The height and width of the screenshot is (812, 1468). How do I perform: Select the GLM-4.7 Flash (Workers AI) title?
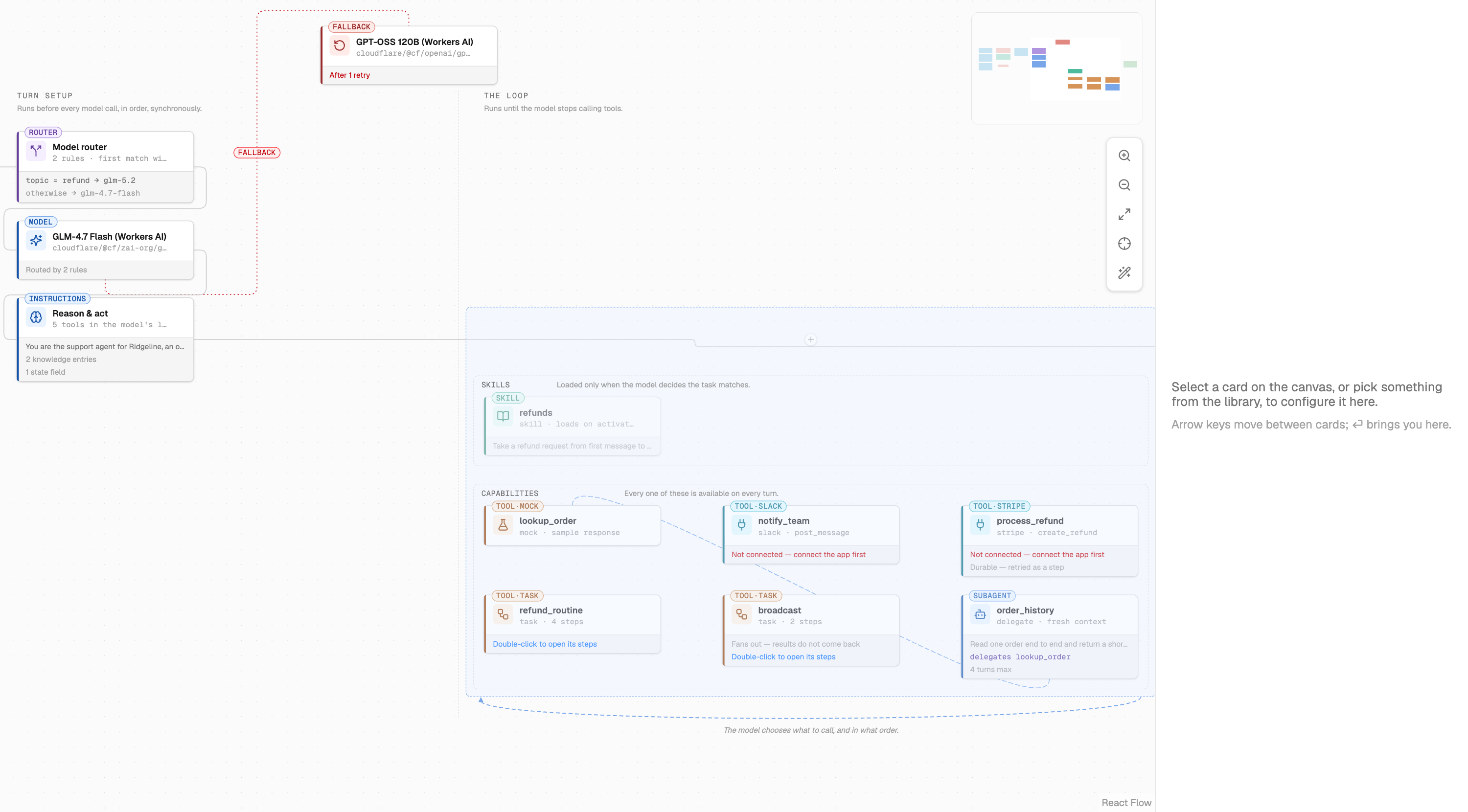110,236
